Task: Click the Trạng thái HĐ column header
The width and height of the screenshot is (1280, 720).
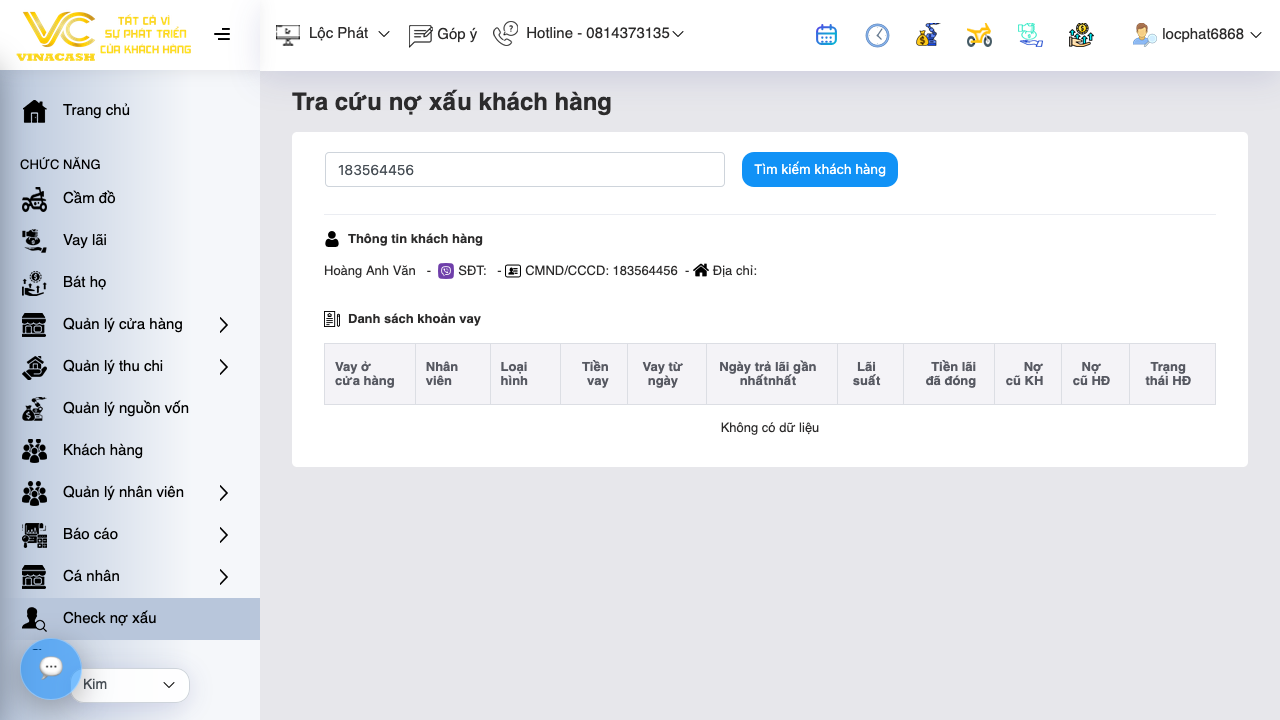Action: tap(1172, 374)
